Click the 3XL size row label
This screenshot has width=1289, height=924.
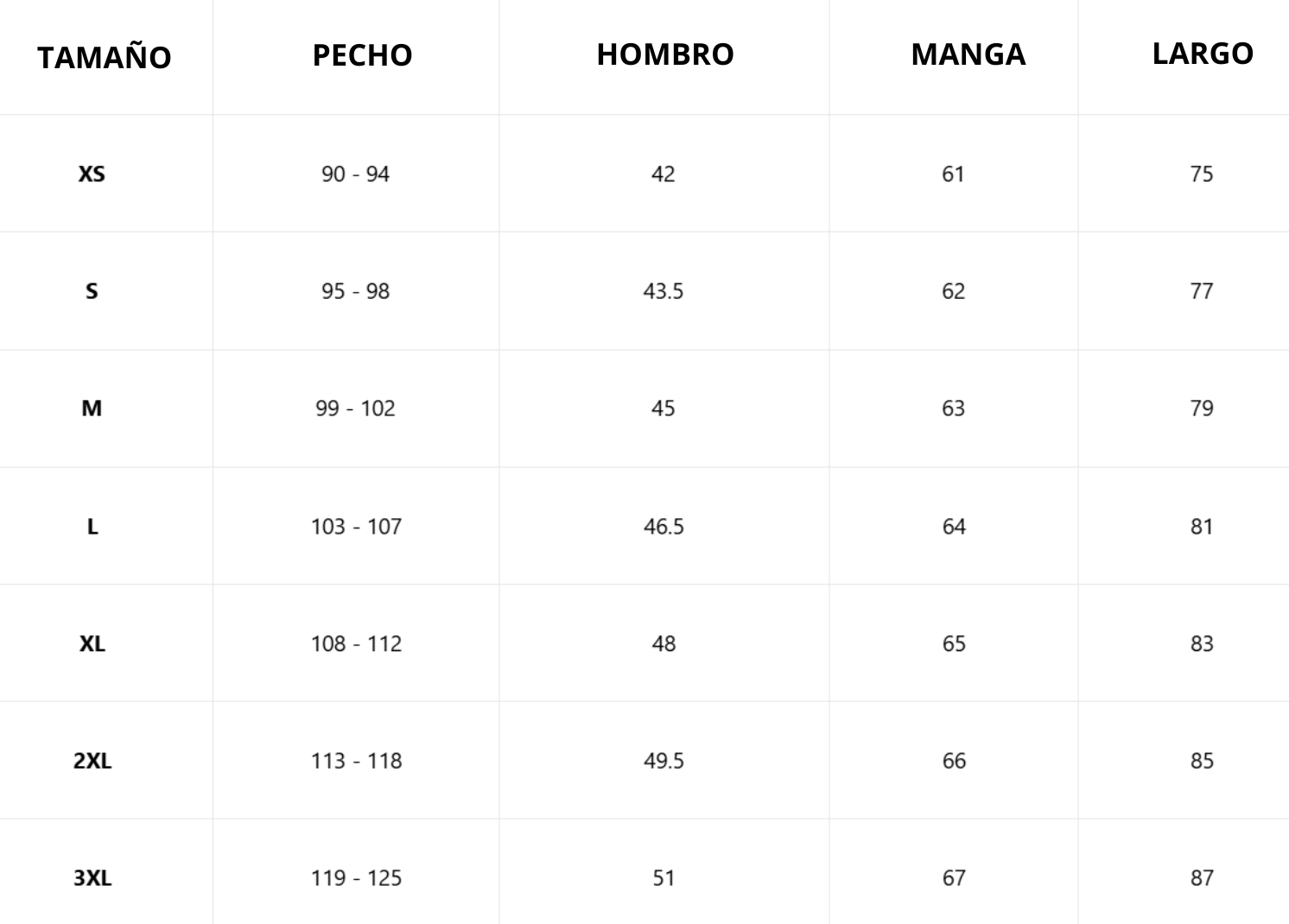click(x=92, y=878)
